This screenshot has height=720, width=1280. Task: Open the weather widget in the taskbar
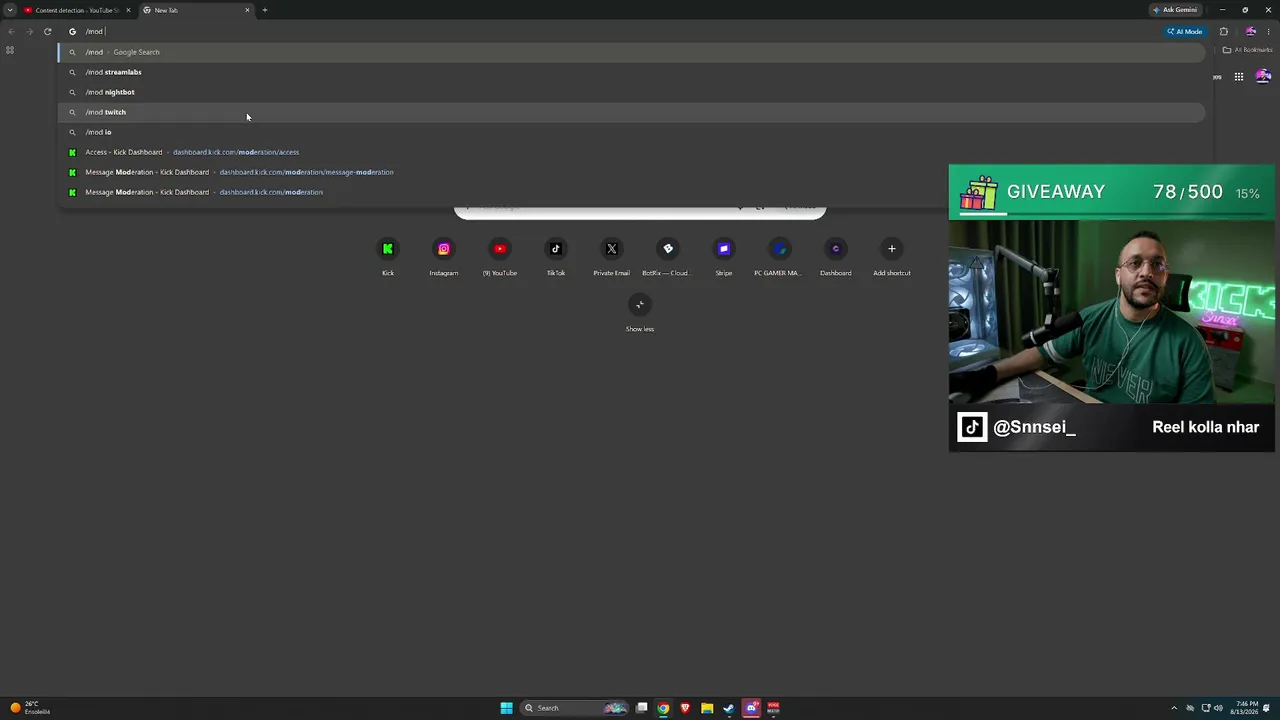click(30, 708)
